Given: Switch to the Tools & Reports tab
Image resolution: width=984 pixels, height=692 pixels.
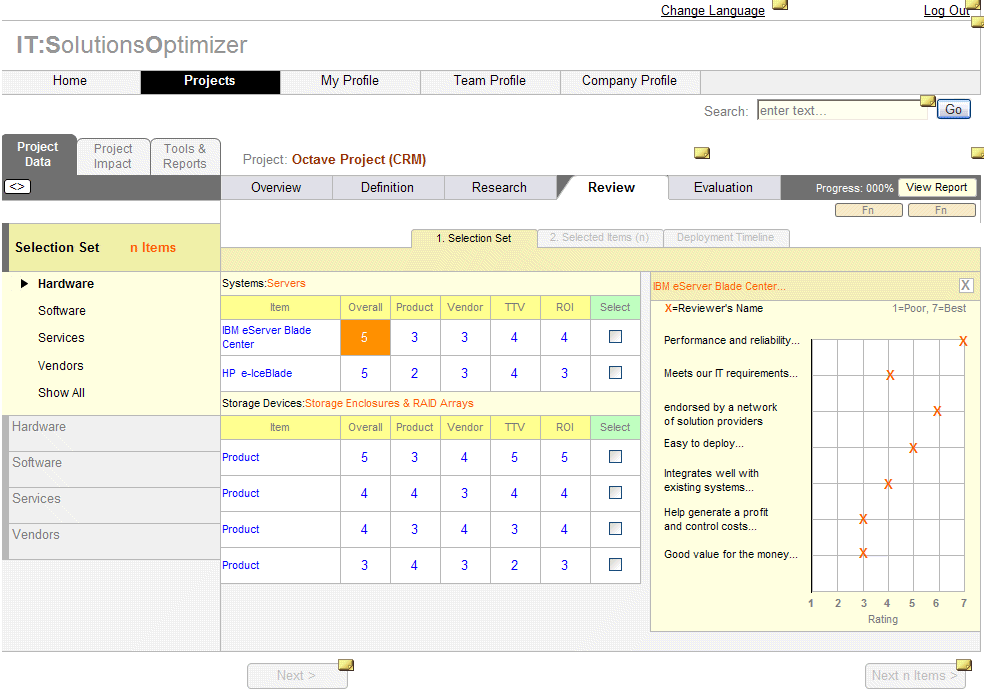Looking at the screenshot, I should (x=184, y=156).
